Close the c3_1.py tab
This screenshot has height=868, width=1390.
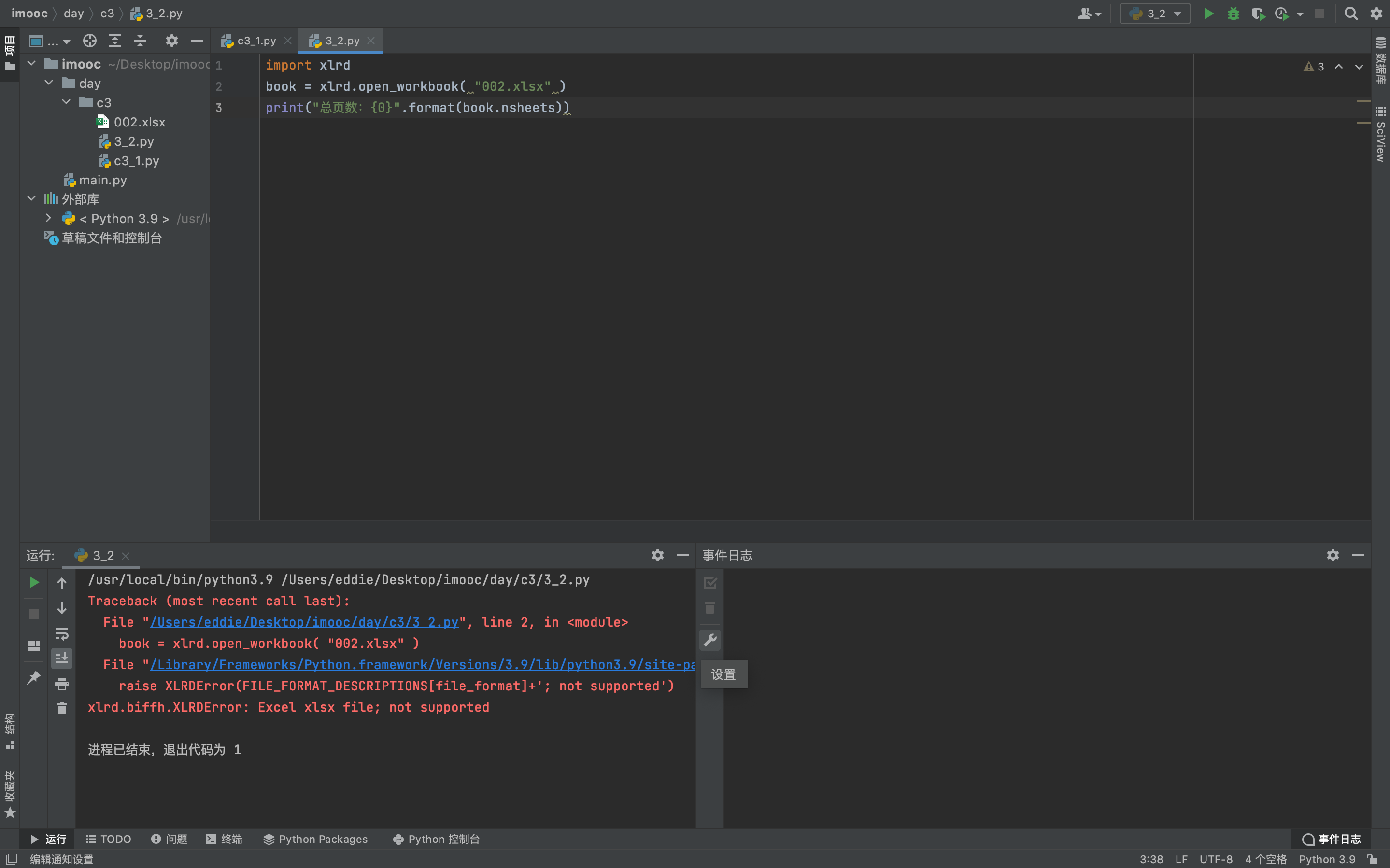(288, 41)
